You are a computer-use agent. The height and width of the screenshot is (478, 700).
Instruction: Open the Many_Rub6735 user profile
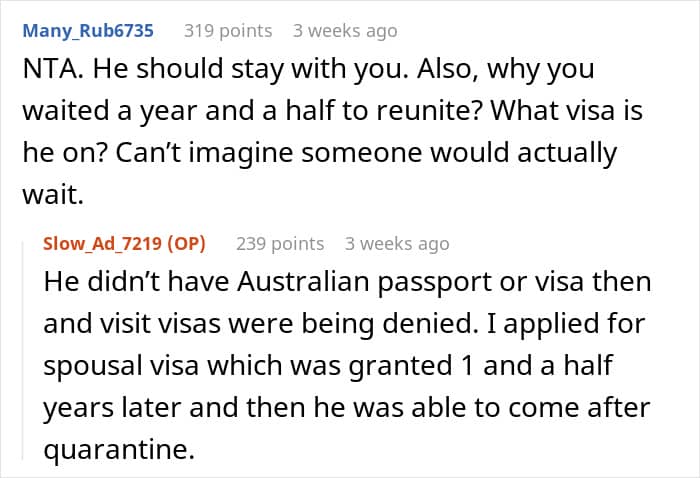point(88,30)
